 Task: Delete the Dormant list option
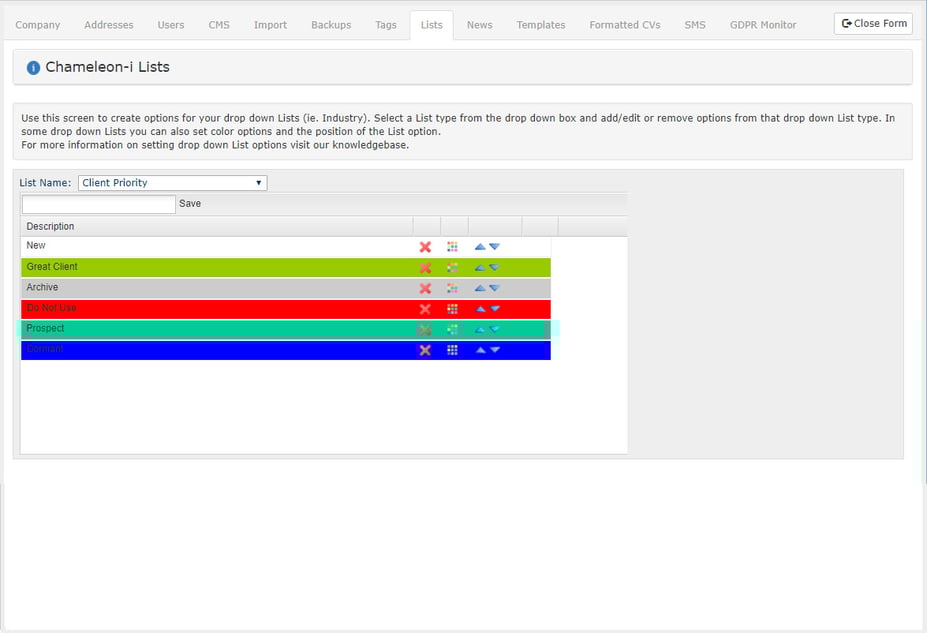tap(425, 350)
